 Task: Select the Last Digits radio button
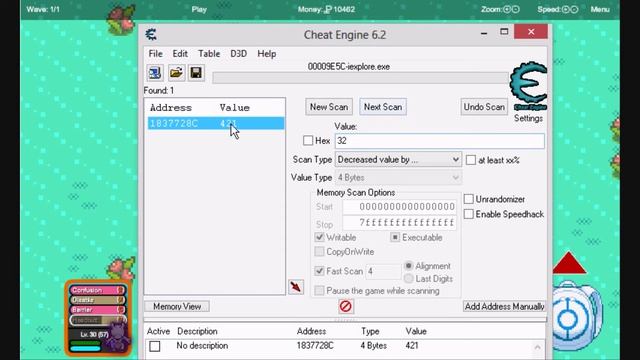coord(409,278)
